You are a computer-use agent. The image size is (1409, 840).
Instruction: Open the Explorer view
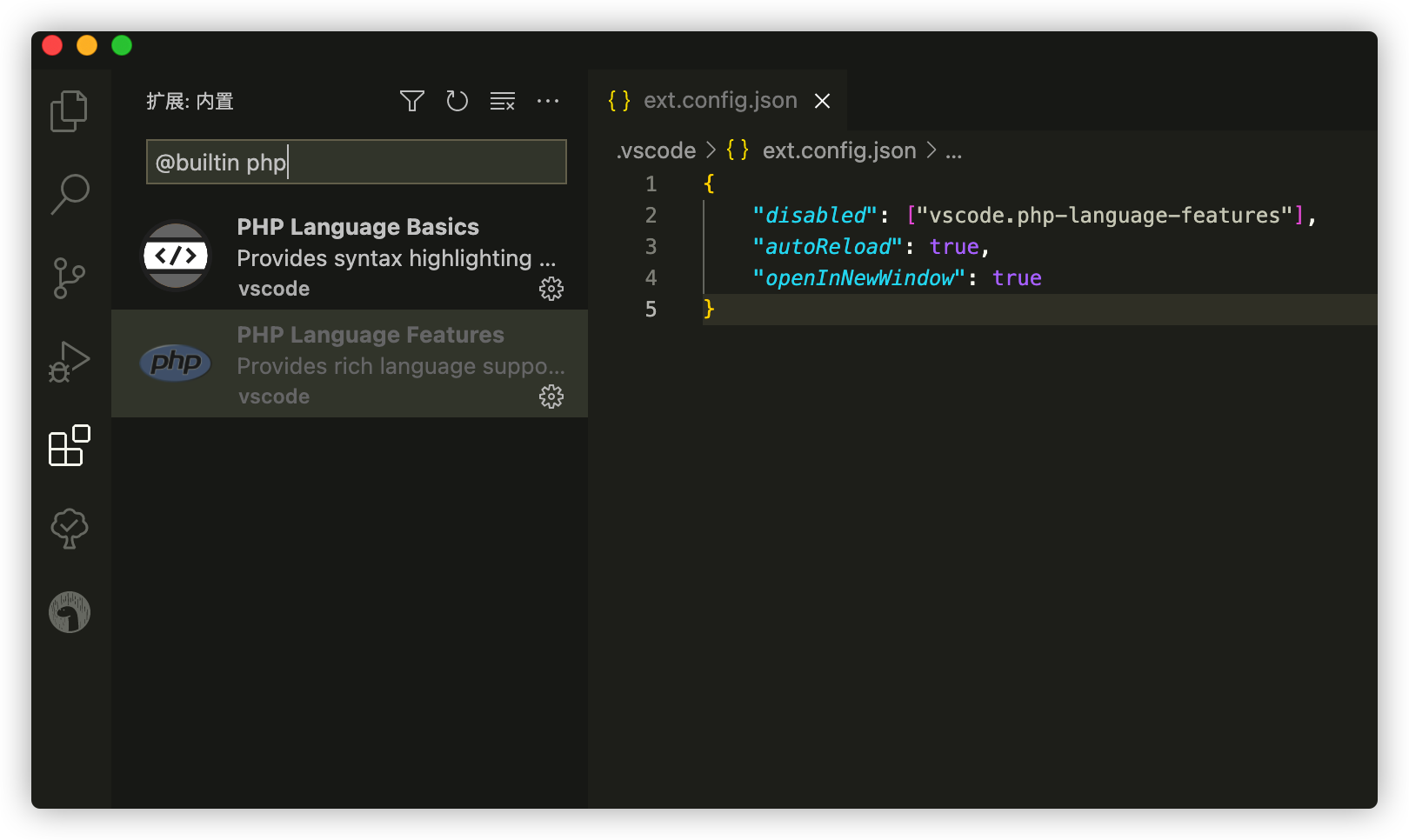[x=69, y=110]
